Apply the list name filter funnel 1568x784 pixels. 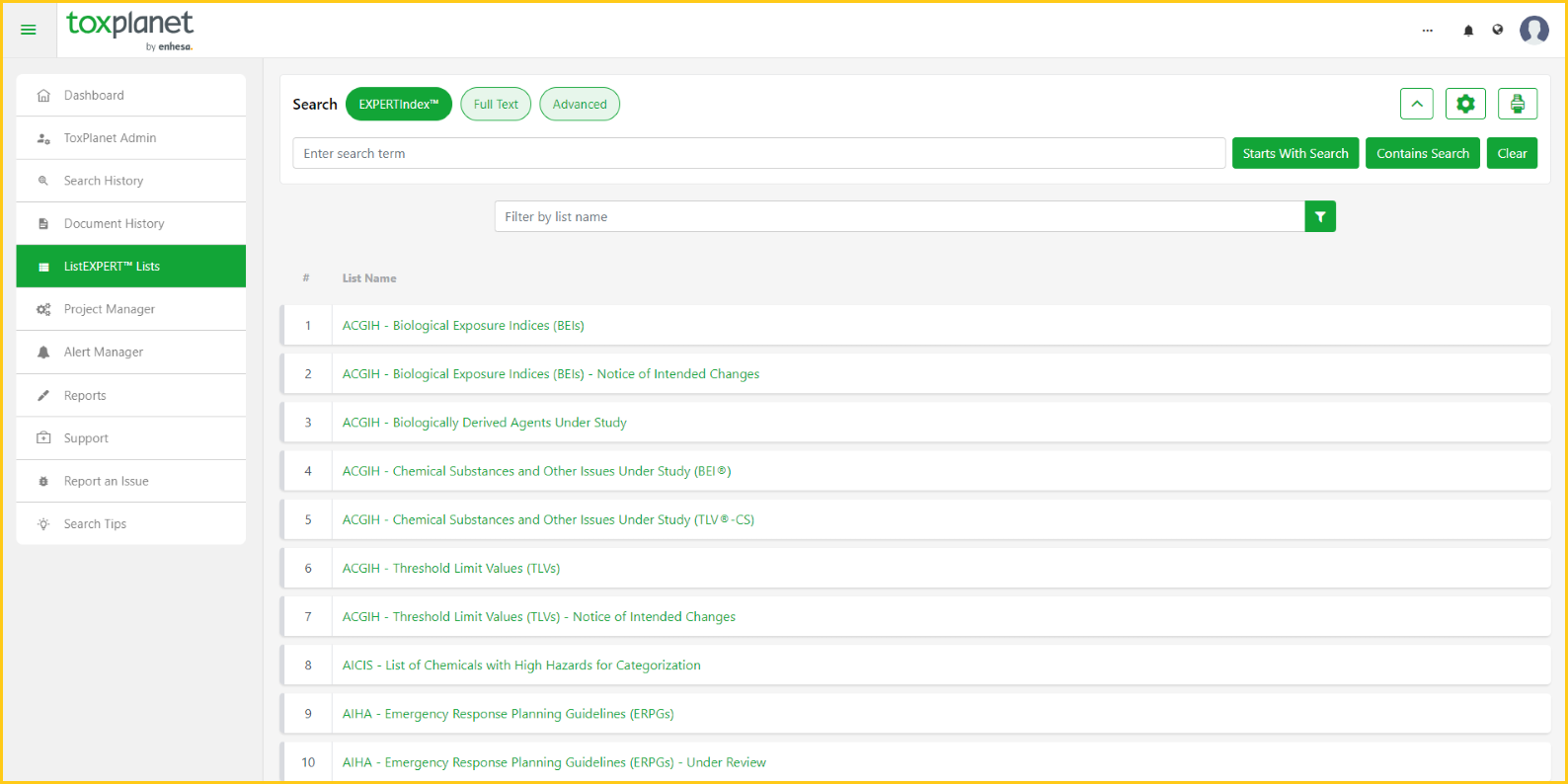1319,216
